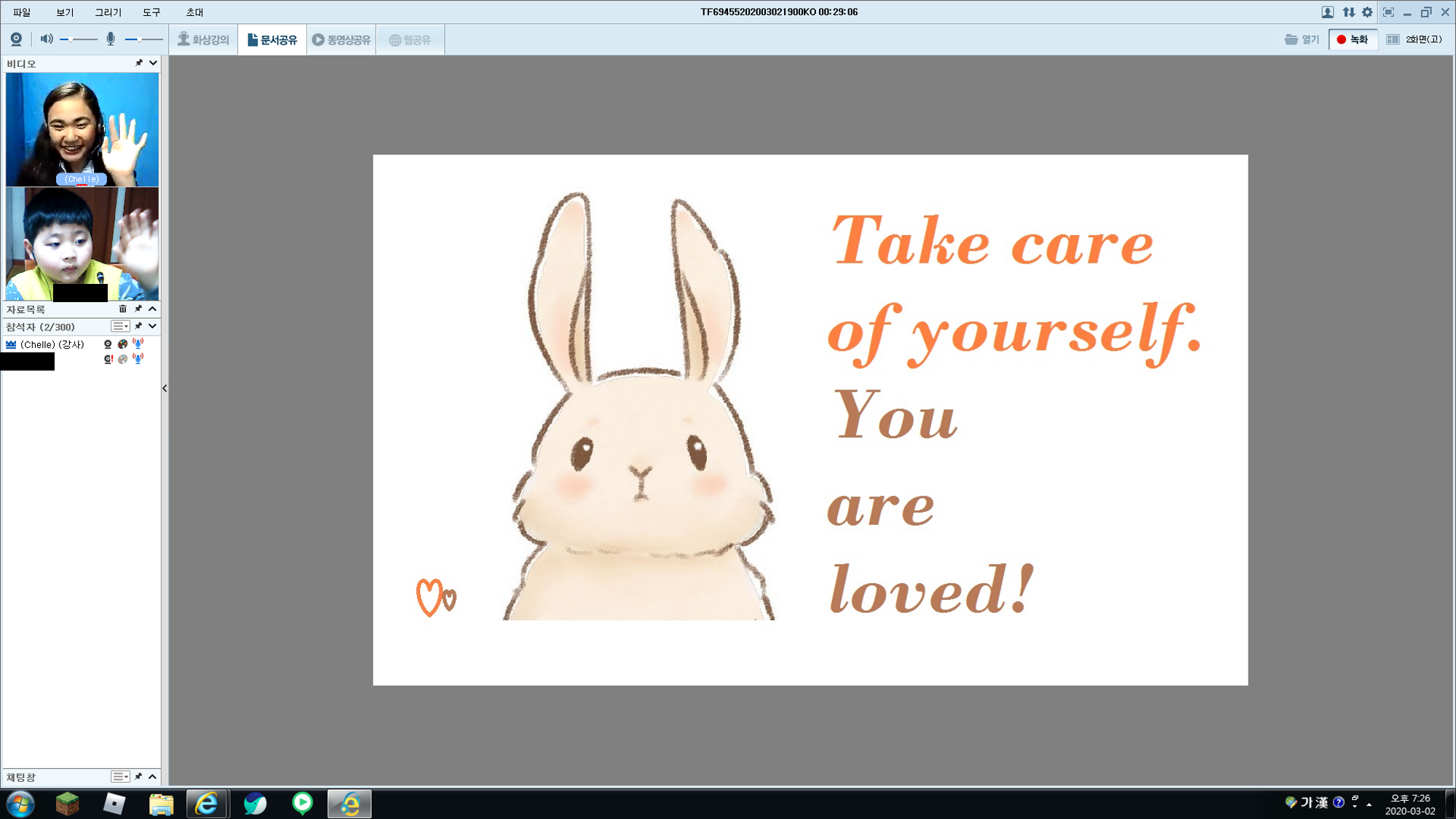Click the 녹화 record button
This screenshot has width=1456, height=819.
tap(1353, 39)
